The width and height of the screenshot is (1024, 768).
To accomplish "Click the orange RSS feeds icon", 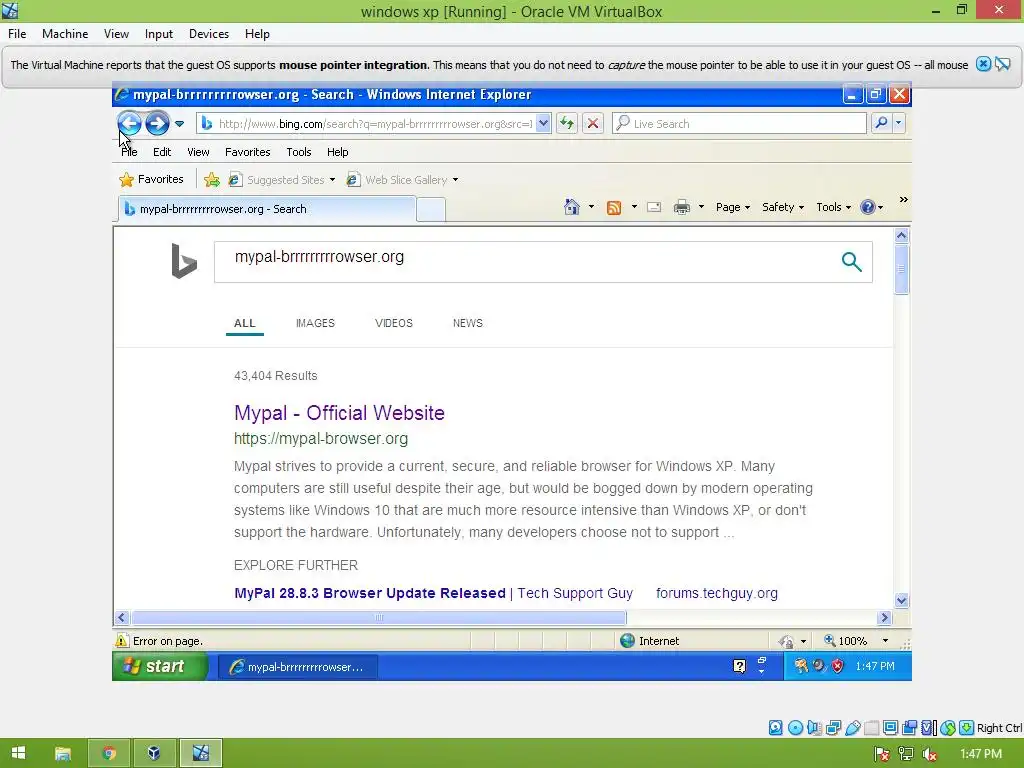I will pyautogui.click(x=614, y=208).
